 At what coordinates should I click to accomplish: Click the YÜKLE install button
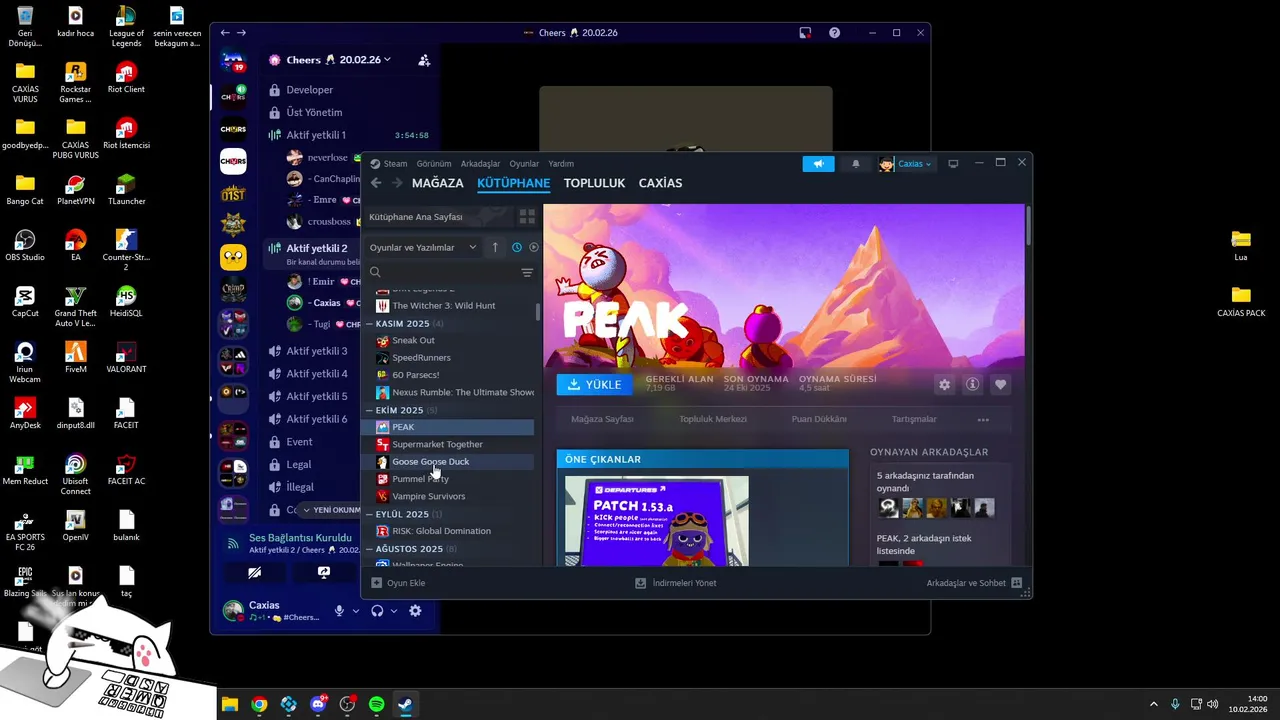point(595,384)
